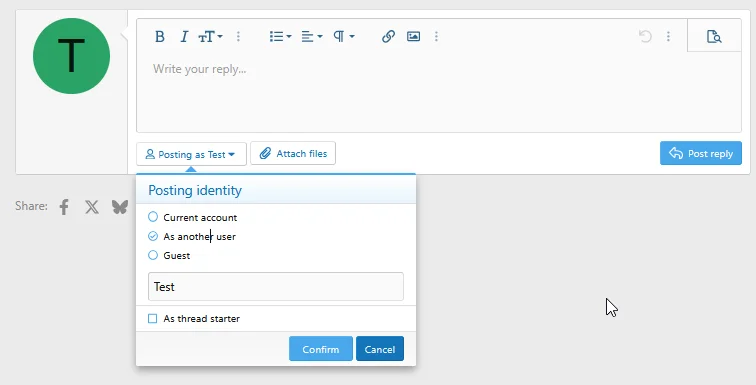Click the username field containing Test
756x385 pixels.
(x=276, y=287)
